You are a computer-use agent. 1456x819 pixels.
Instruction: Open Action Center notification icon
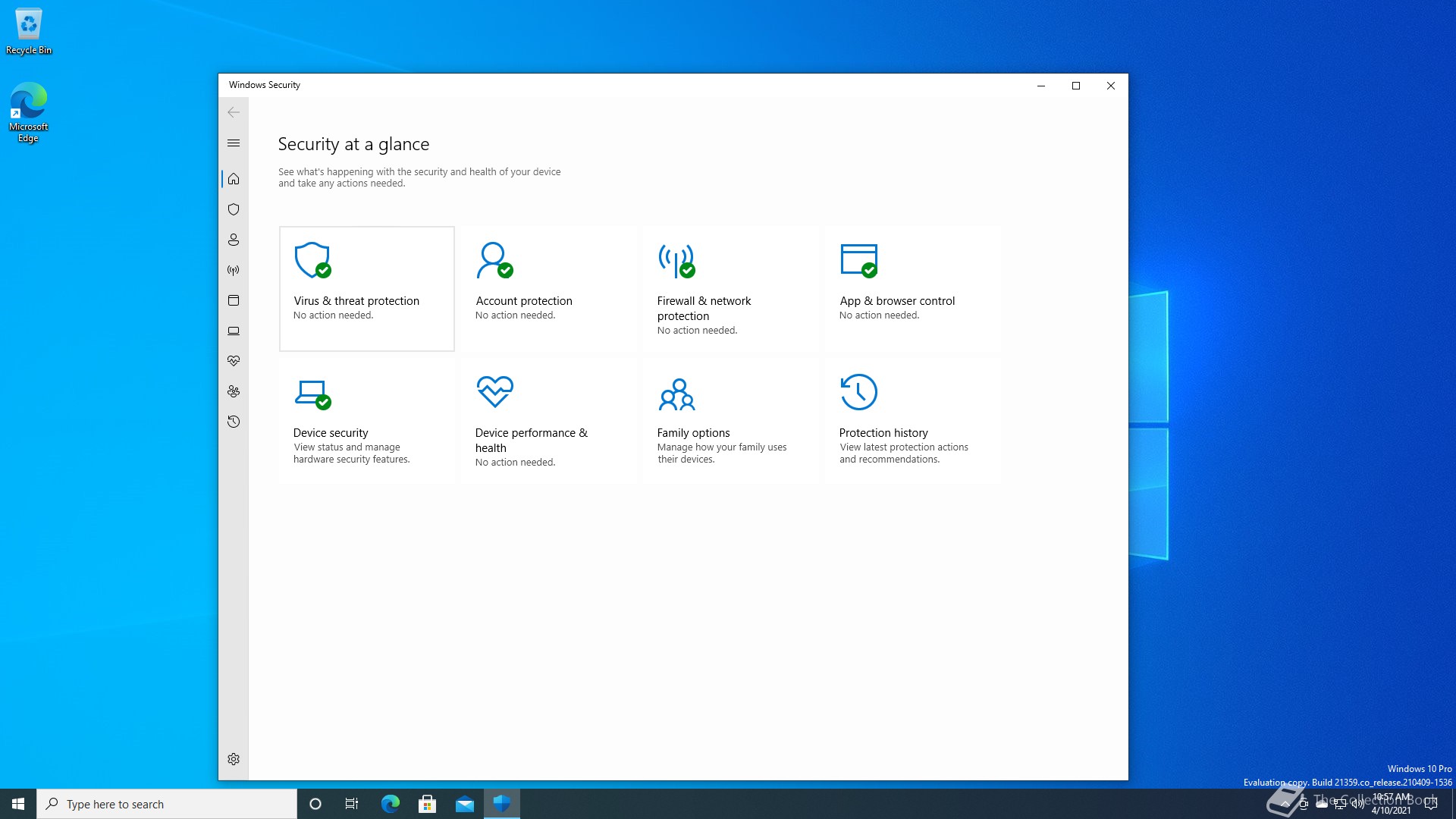click(1431, 804)
